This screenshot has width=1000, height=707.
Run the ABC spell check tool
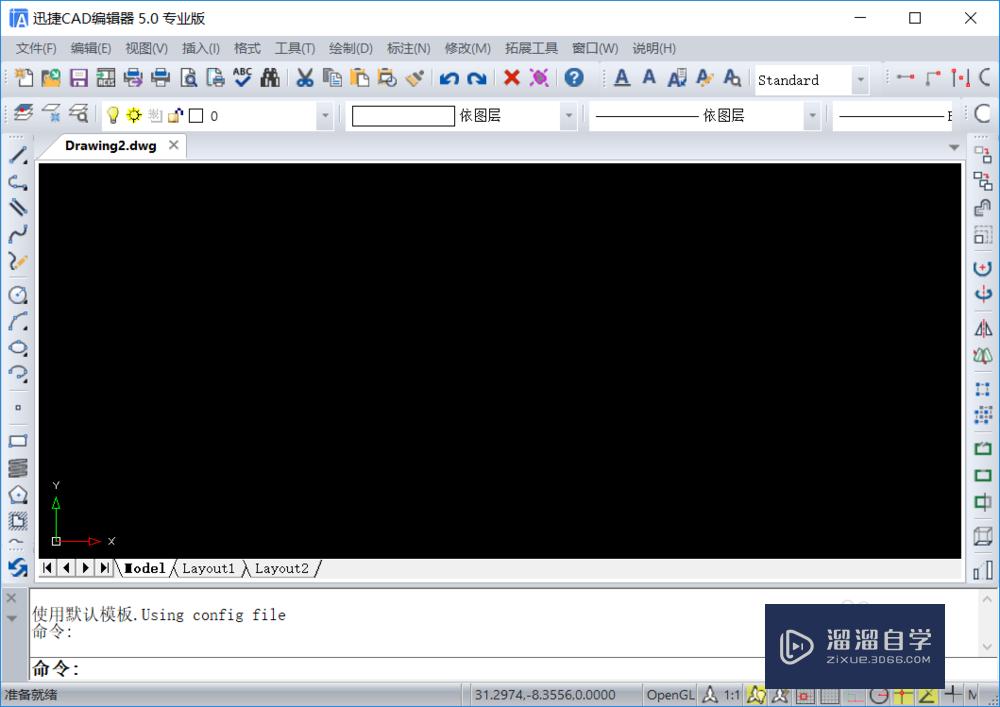(242, 77)
